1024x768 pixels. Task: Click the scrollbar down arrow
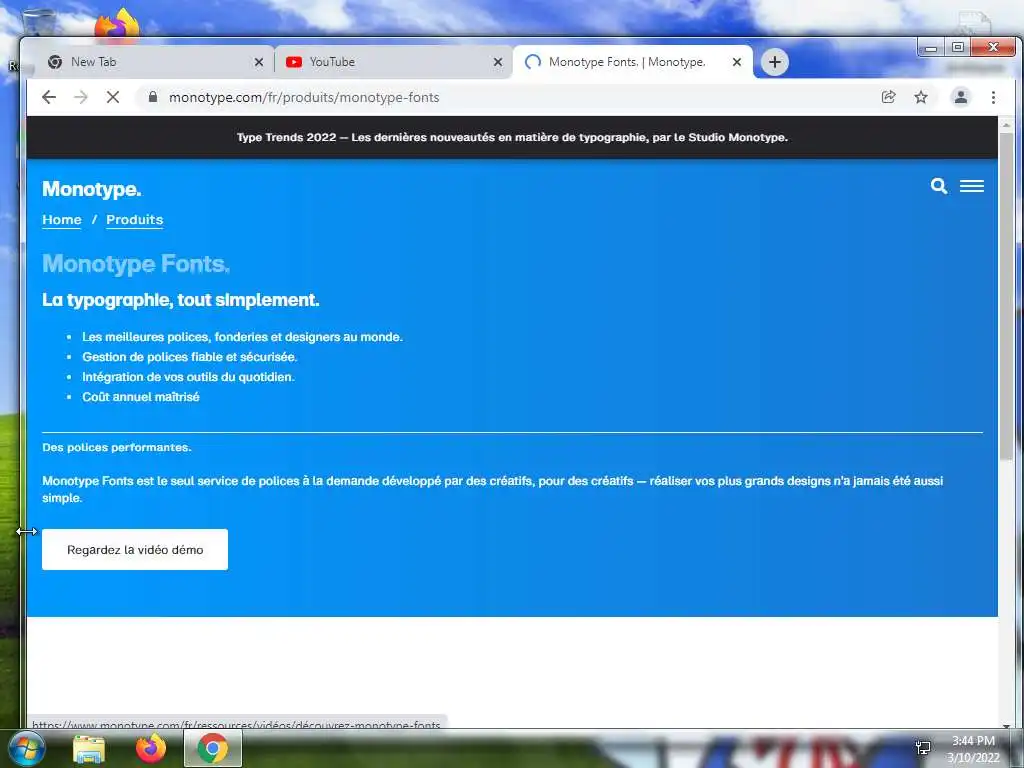1006,725
